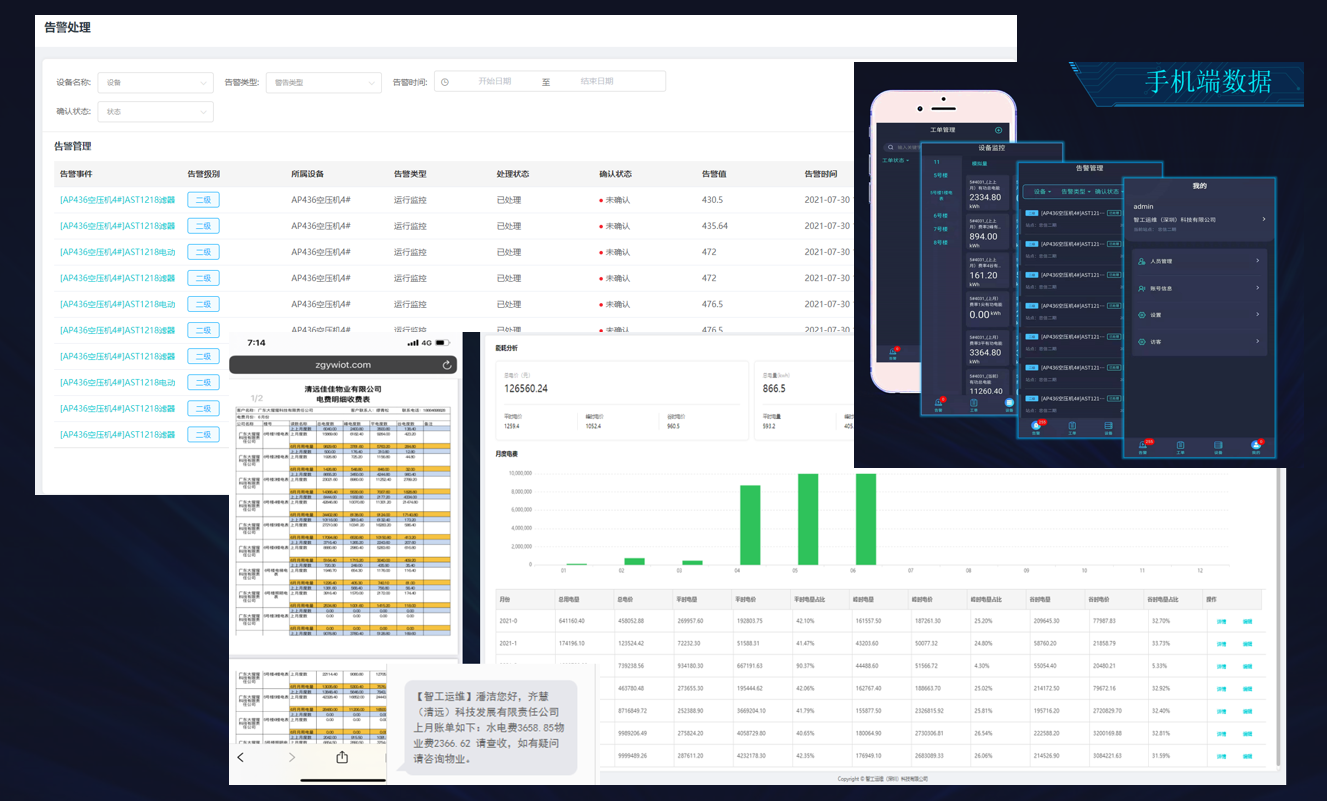The image size is (1327, 801).
Task: Click the 告警事件 column header
Action: (x=77, y=174)
